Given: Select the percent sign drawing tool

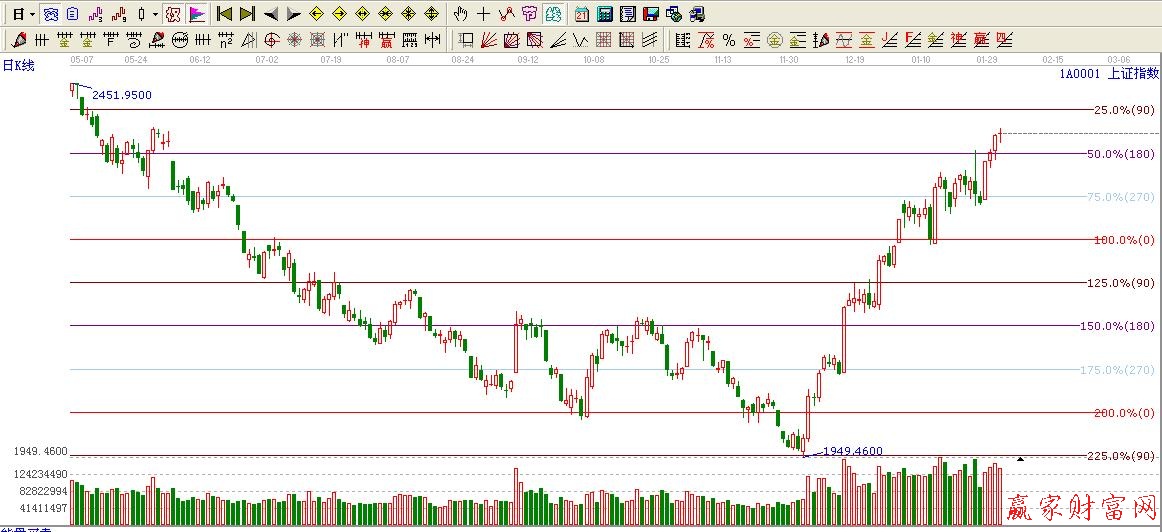Looking at the screenshot, I should [x=729, y=40].
